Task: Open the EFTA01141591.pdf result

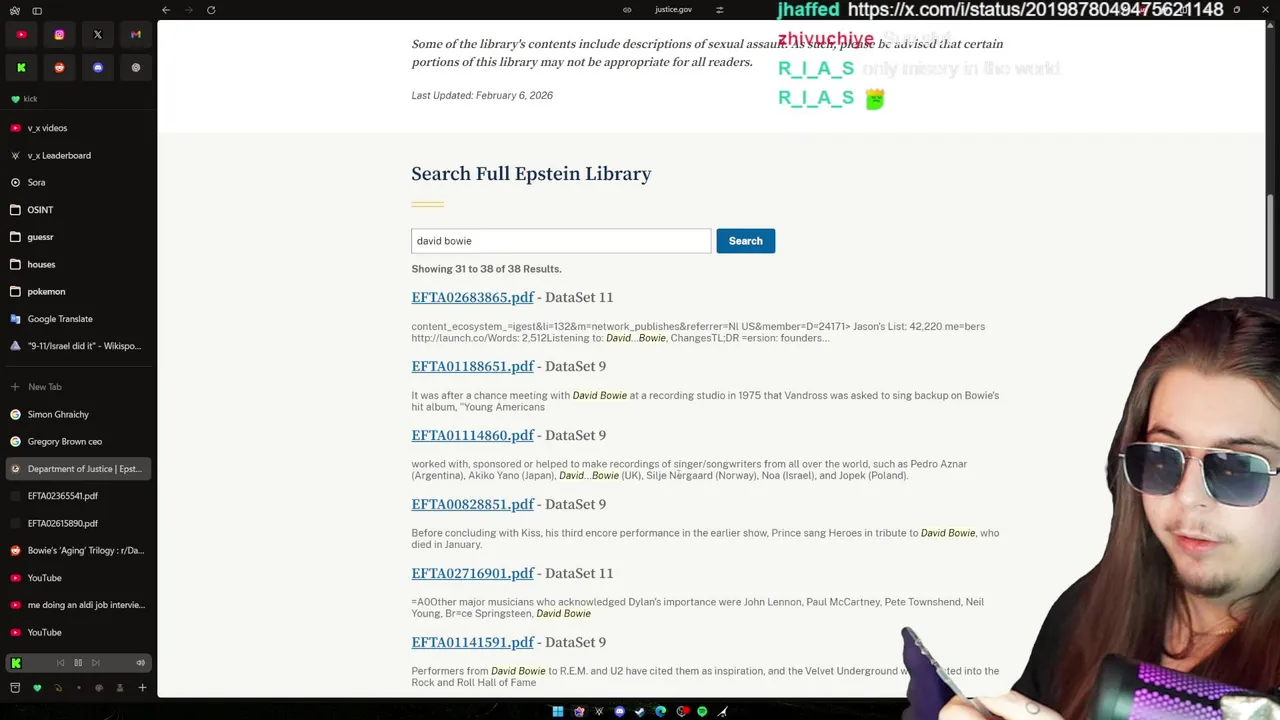Action: pyautogui.click(x=472, y=642)
